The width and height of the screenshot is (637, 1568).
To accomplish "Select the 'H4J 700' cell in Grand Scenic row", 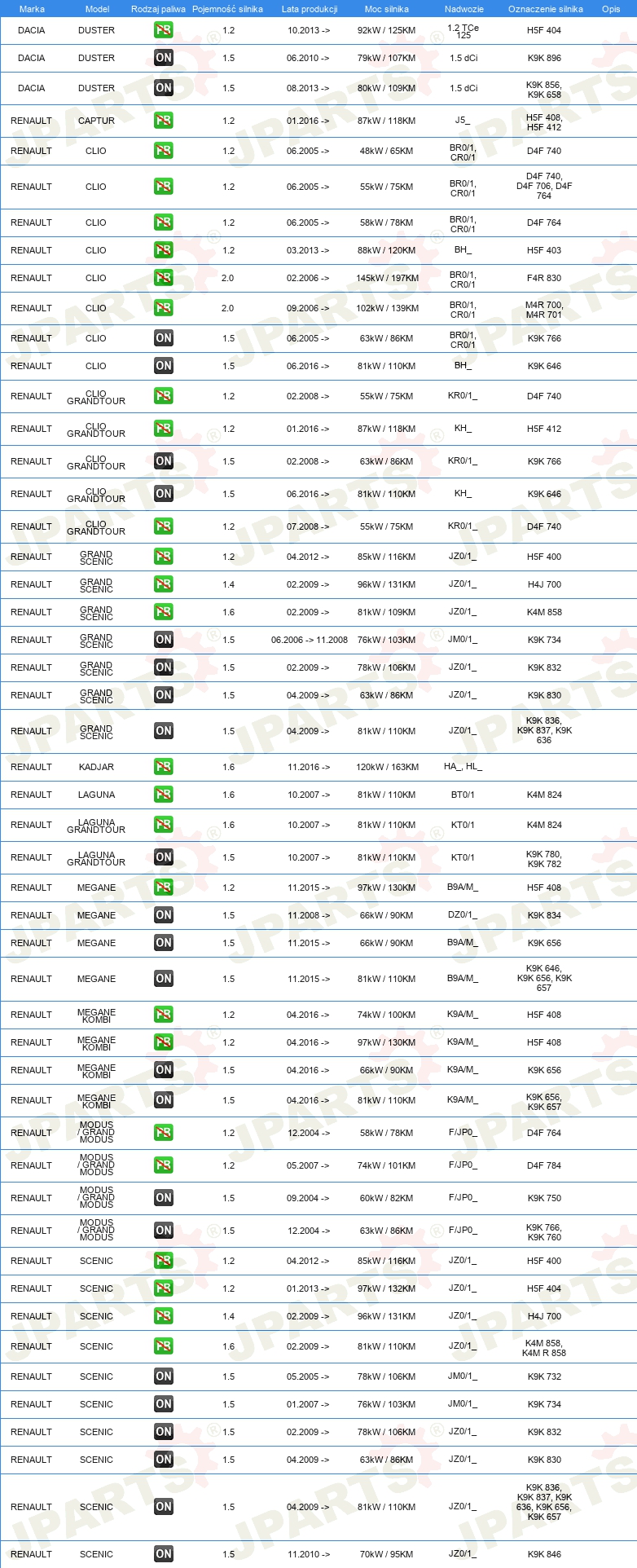I will click(544, 584).
